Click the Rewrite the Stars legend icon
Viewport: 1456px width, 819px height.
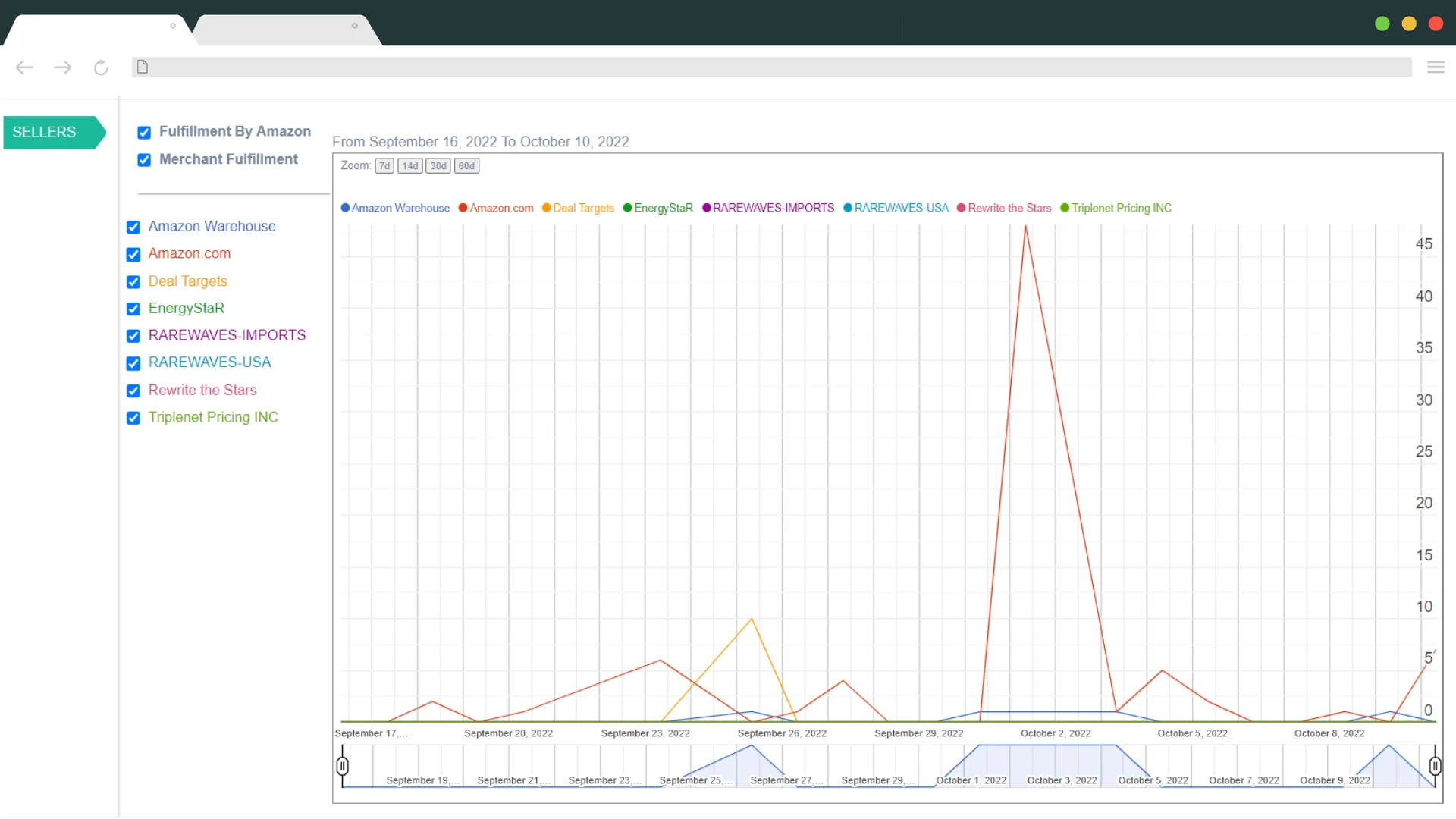[x=960, y=208]
